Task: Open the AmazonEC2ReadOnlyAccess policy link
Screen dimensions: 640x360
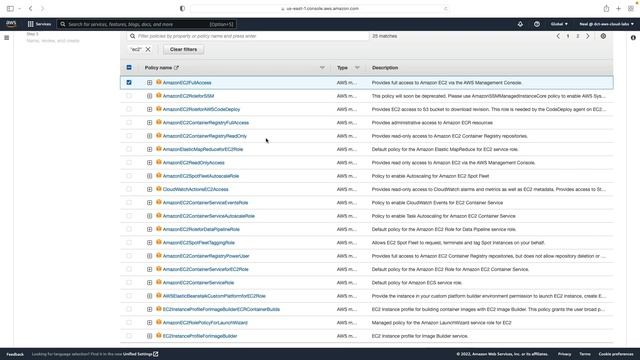Action: (193, 162)
